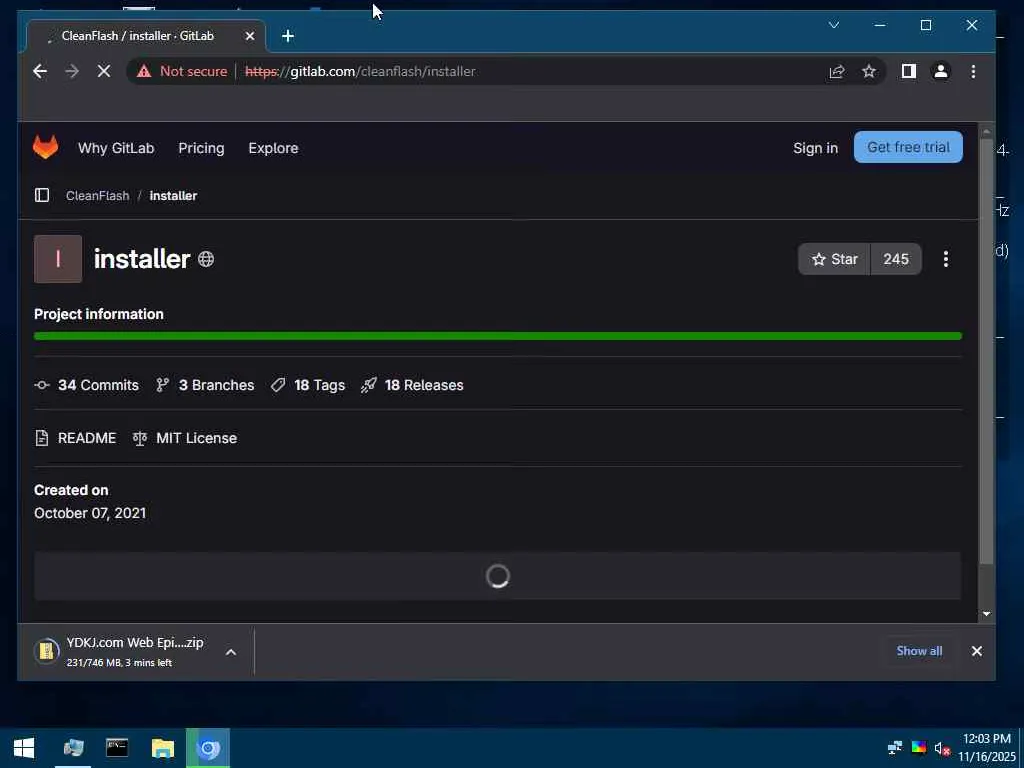Toggle the GitLab sidebar panel icon
This screenshot has height=768, width=1024.
42,195
